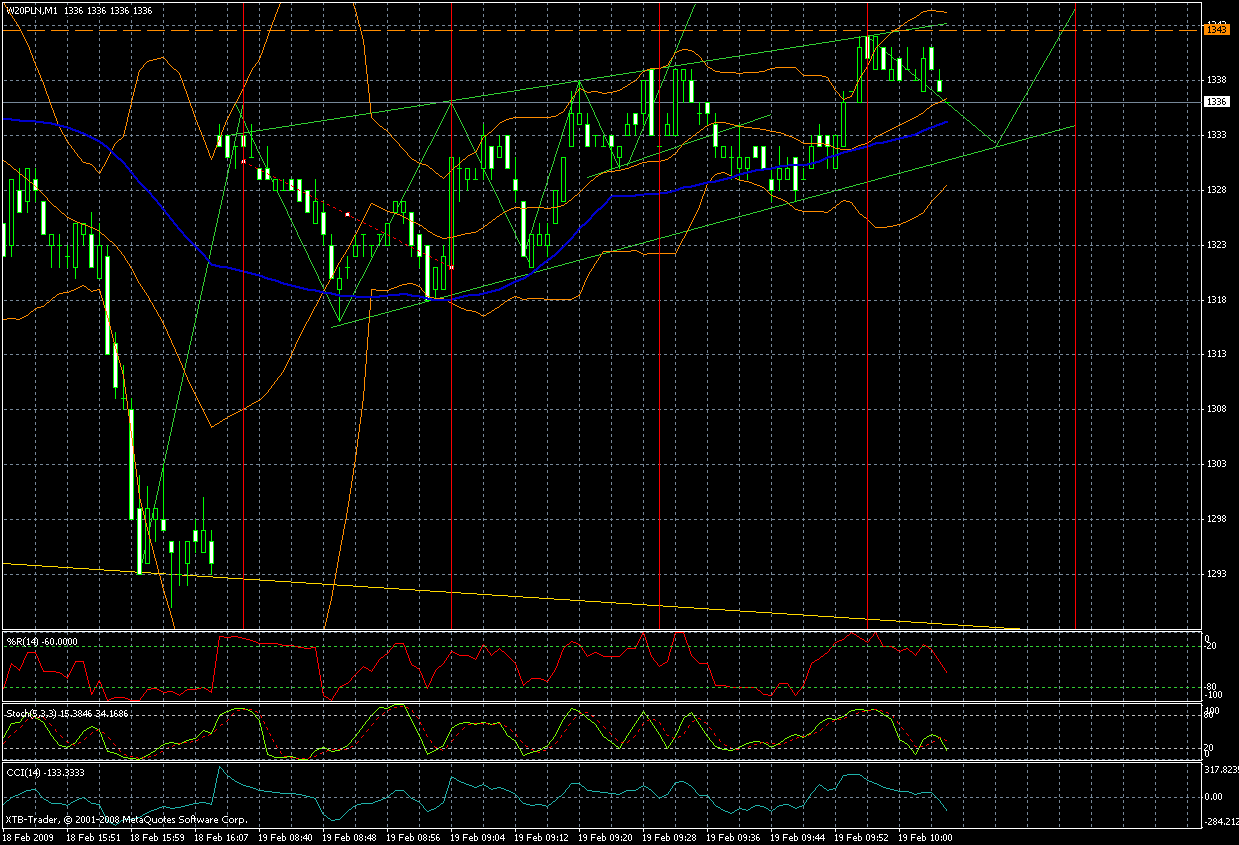Click the 1298 price axis label
The image size is (1239, 845).
pos(1216,519)
